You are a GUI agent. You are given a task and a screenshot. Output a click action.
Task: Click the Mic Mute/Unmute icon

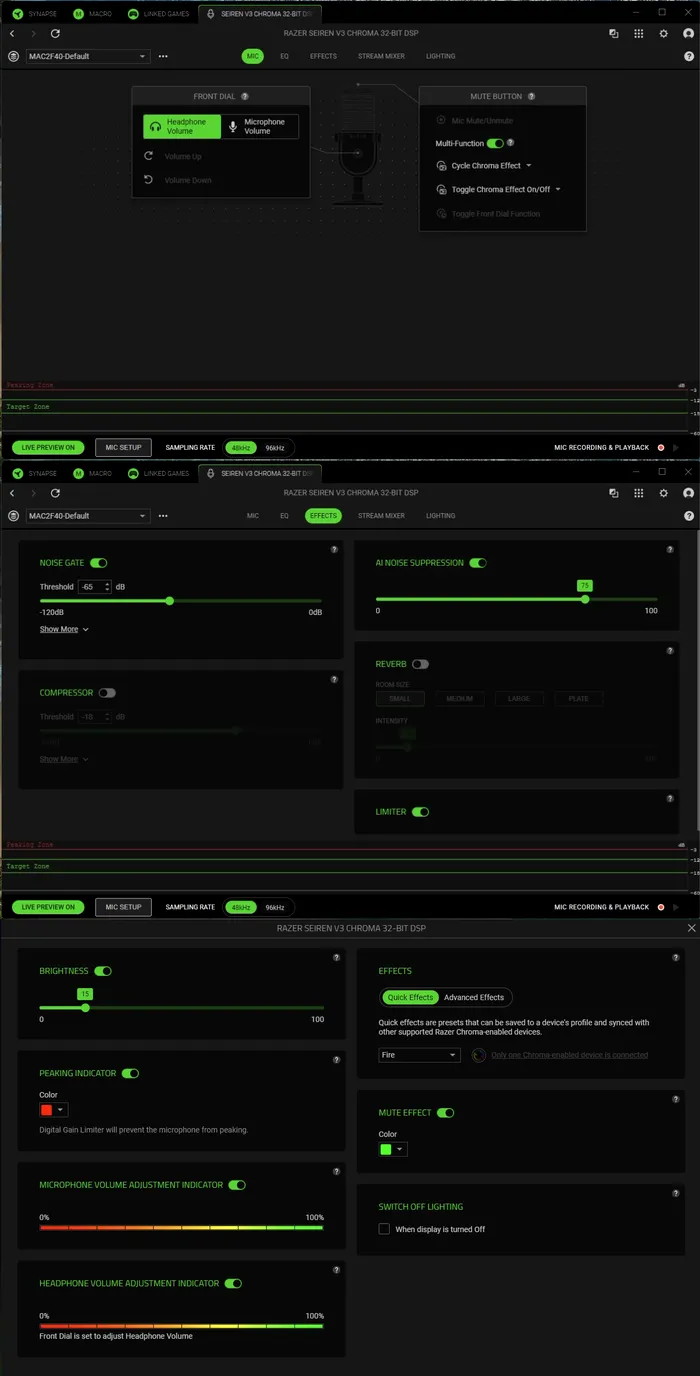[x=442, y=120]
